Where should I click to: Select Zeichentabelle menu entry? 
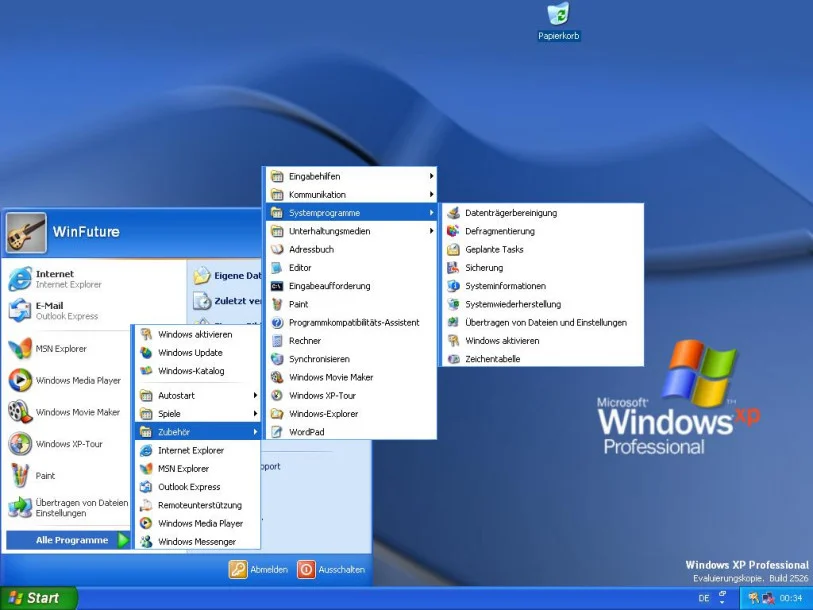pyautogui.click(x=492, y=359)
